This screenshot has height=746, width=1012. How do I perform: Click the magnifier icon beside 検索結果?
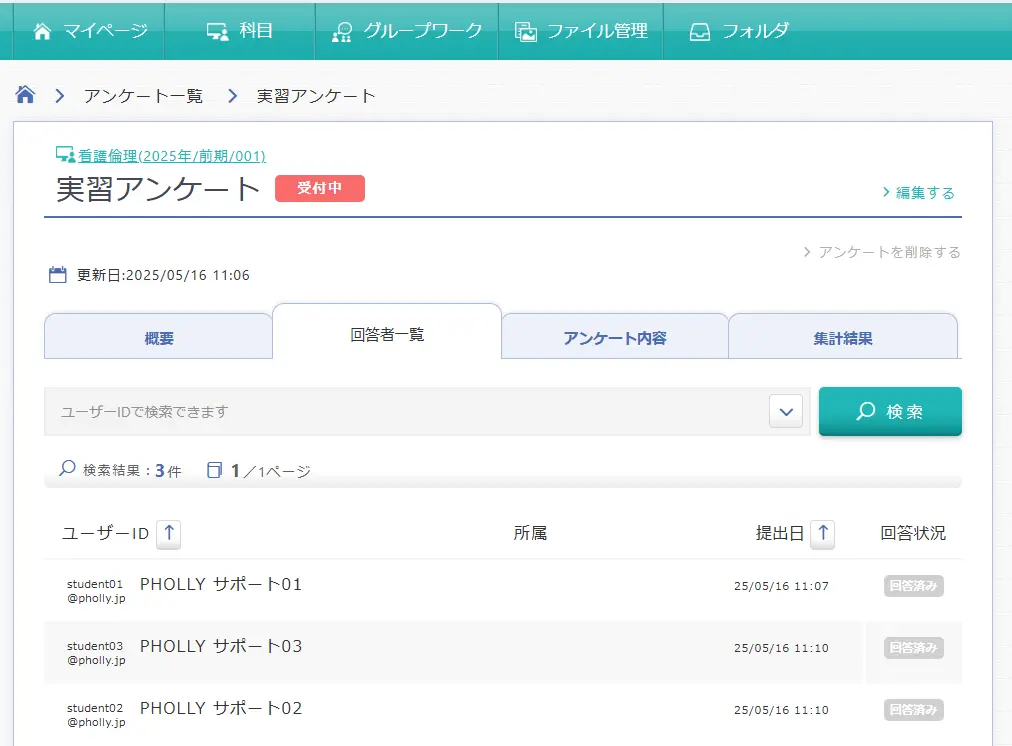click(x=67, y=469)
